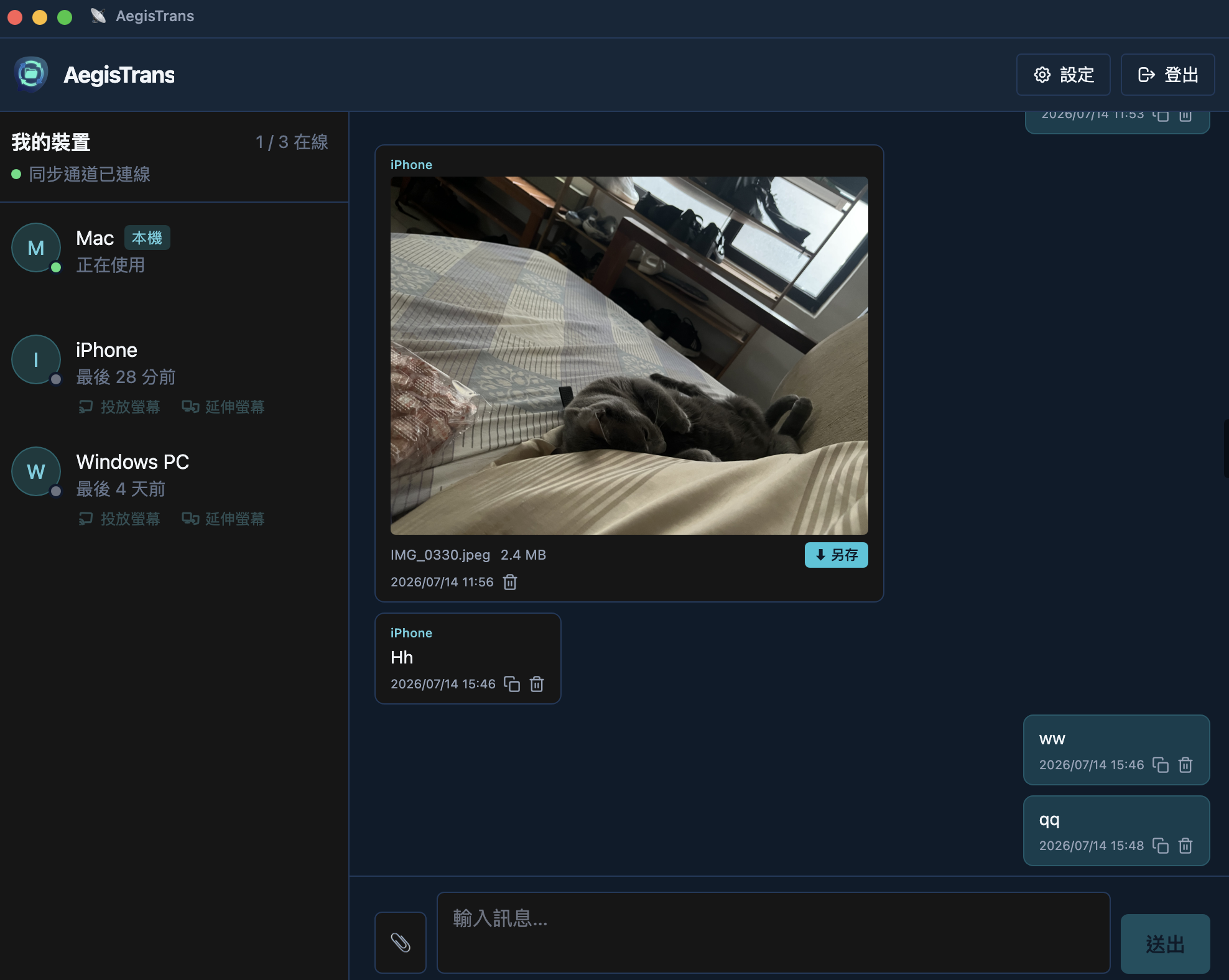Copy the 'Hh' message from iPhone

tap(512, 684)
